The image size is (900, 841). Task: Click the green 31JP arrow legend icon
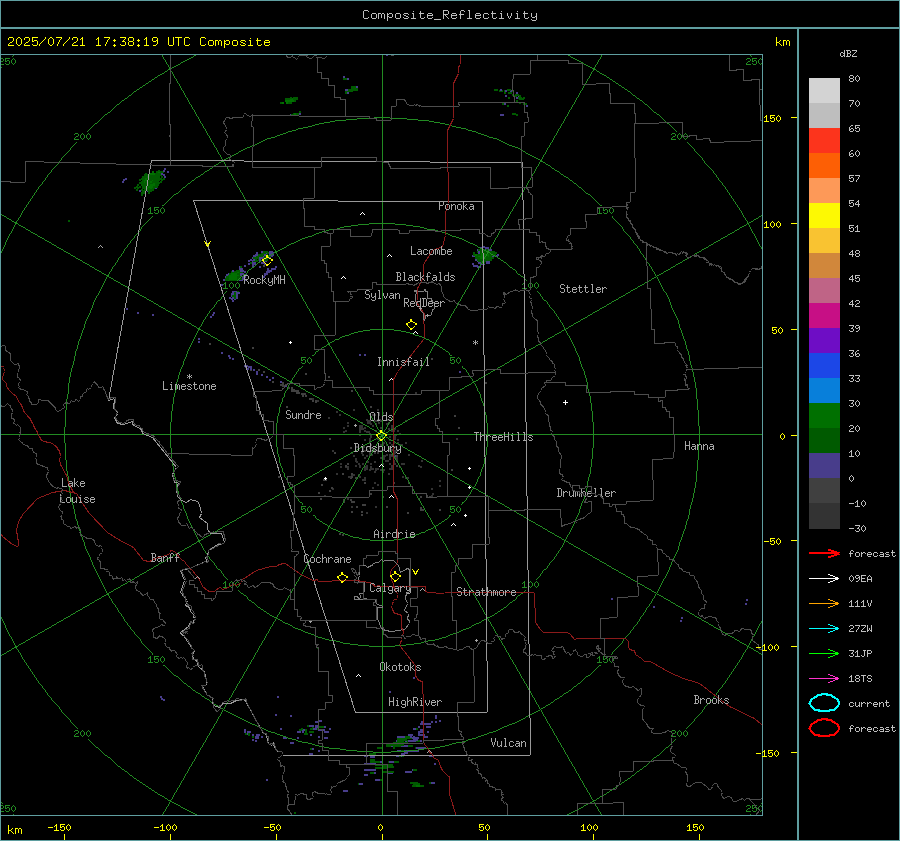pyautogui.click(x=824, y=653)
